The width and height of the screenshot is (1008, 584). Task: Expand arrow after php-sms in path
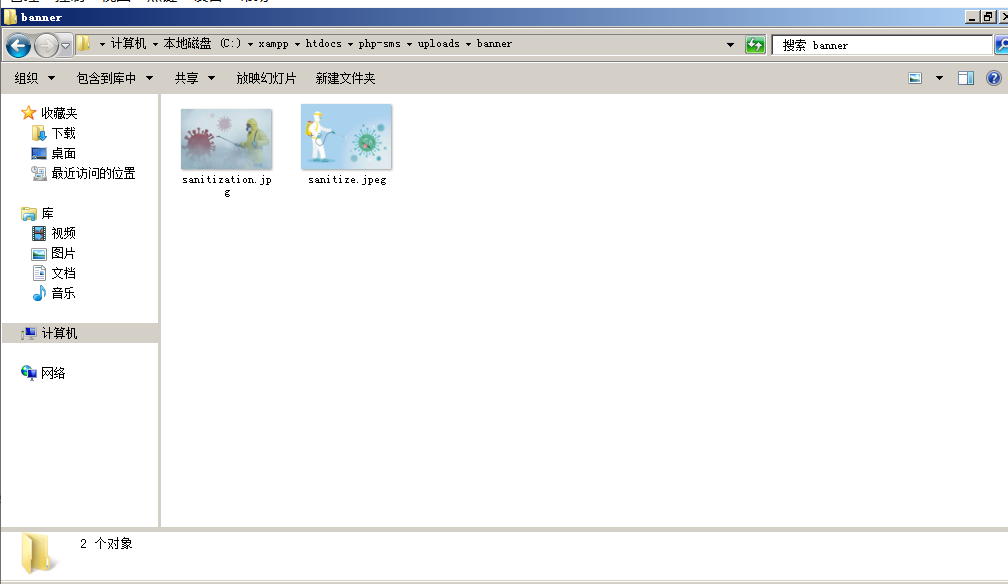pos(409,44)
